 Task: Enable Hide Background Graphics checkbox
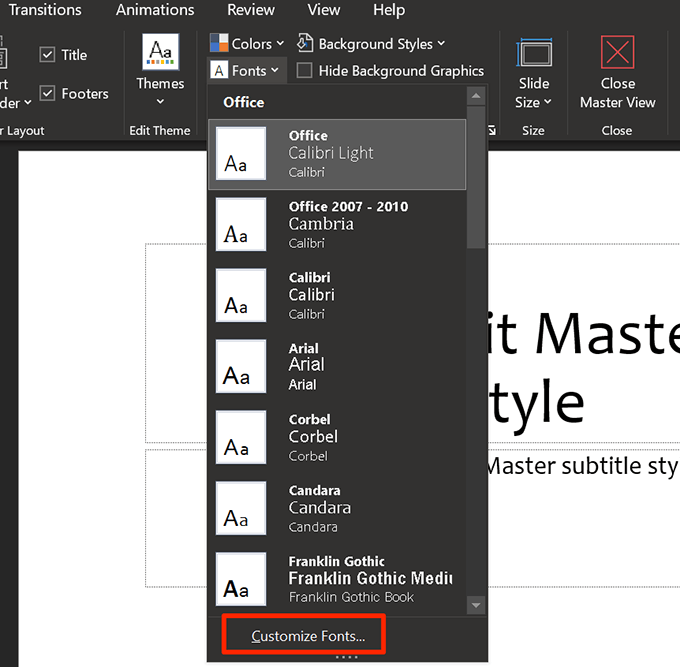pos(304,71)
